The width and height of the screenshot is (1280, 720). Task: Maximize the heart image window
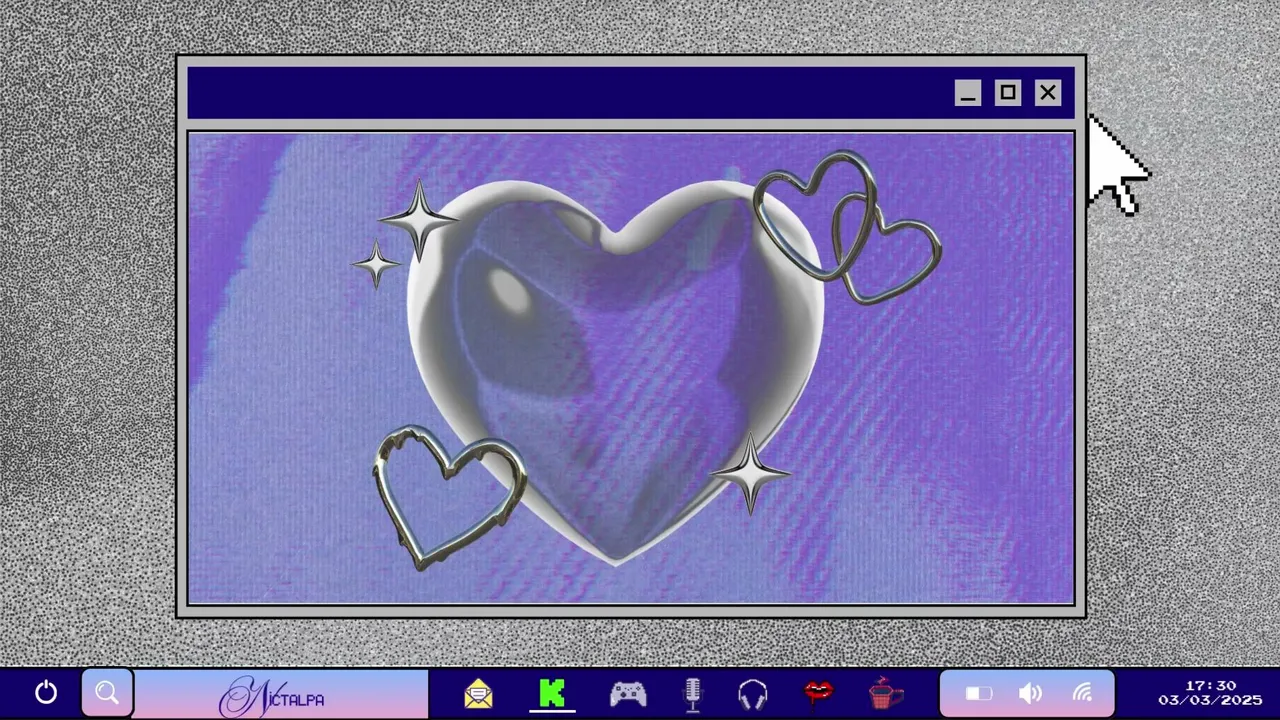1008,93
